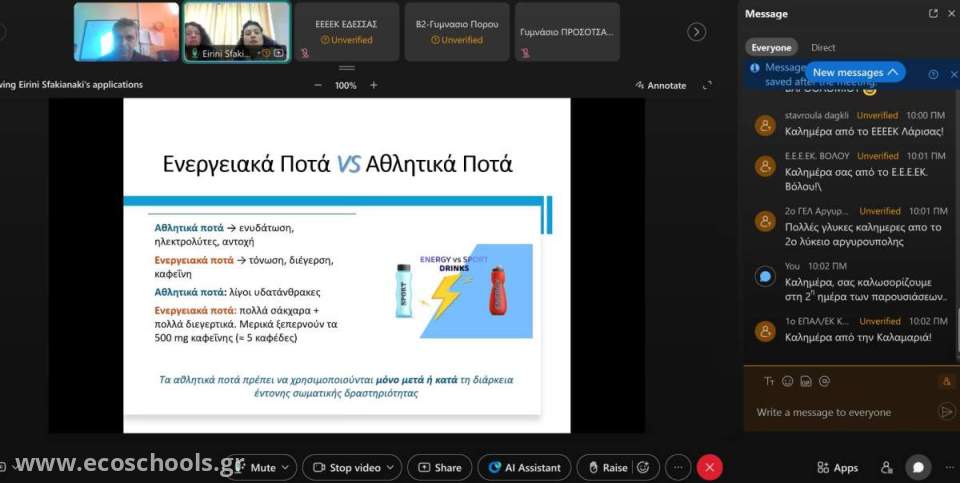960x483 pixels.
Task: Expand the Stop video options arrow
Action: pyautogui.click(x=391, y=467)
